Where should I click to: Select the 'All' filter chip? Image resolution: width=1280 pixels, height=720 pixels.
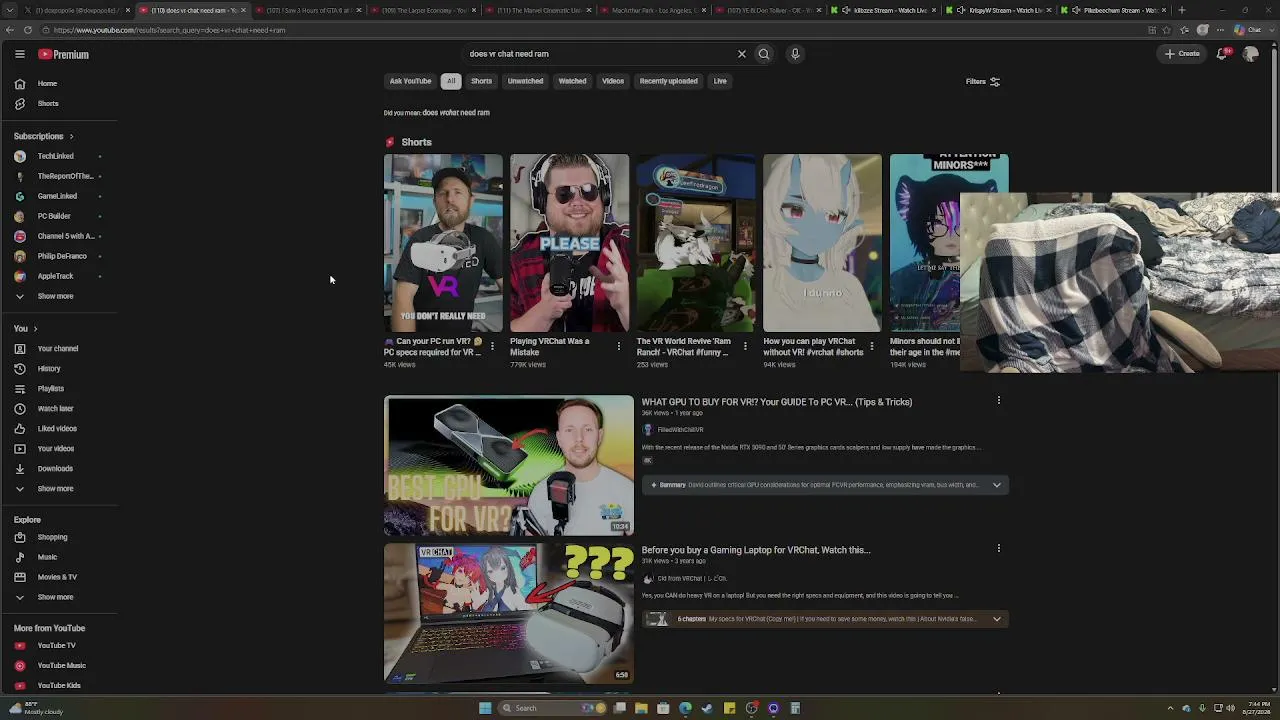coord(451,81)
